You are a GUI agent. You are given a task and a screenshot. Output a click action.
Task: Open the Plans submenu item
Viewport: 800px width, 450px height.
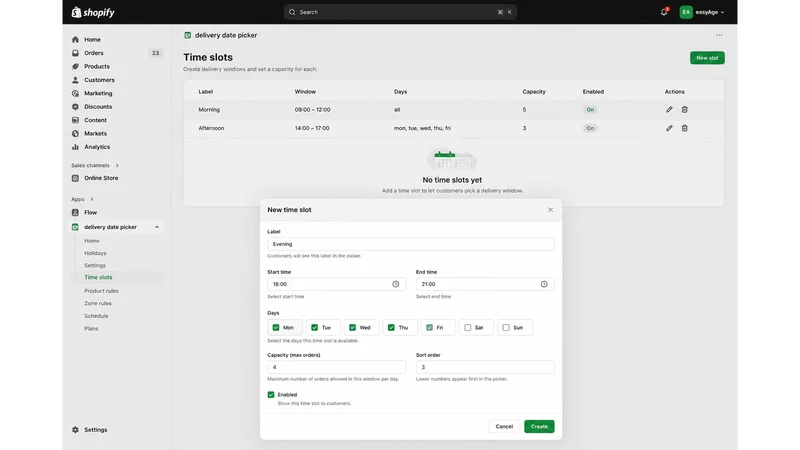coord(91,329)
